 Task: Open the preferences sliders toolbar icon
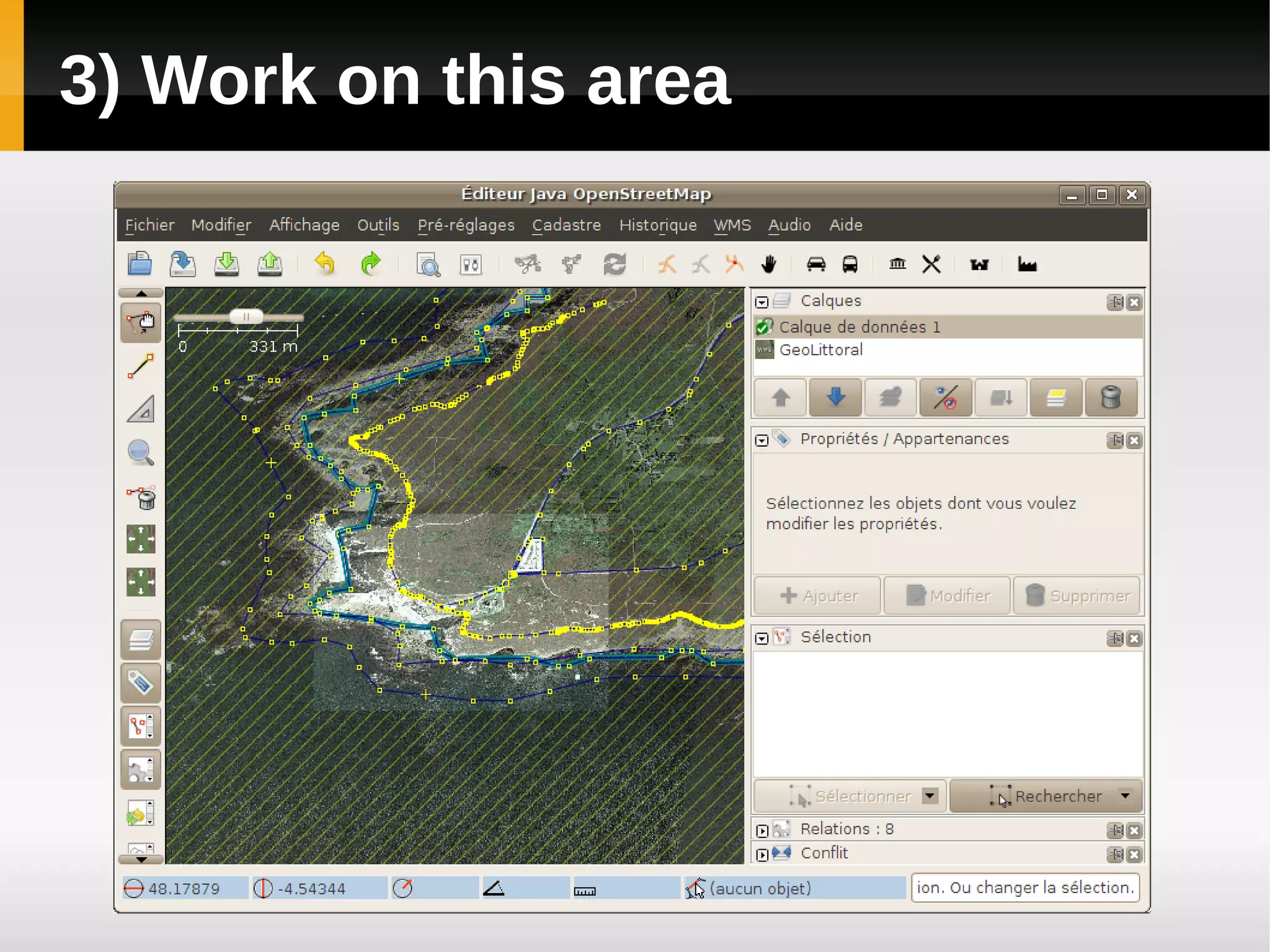tap(471, 265)
